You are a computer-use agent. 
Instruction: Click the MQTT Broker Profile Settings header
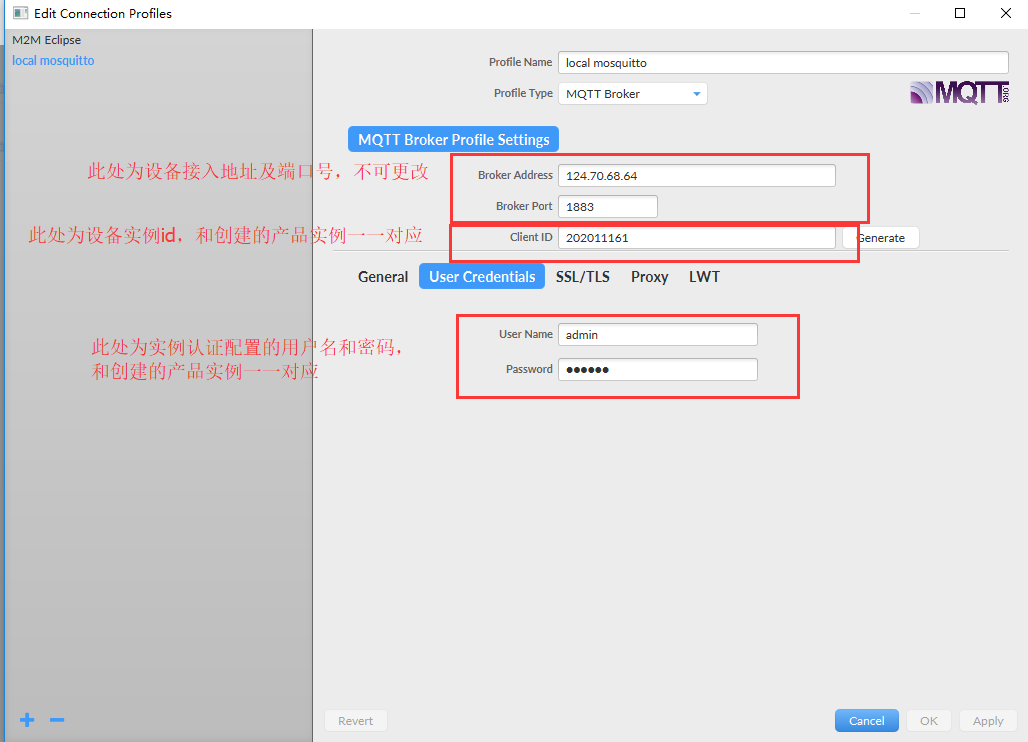point(453,140)
